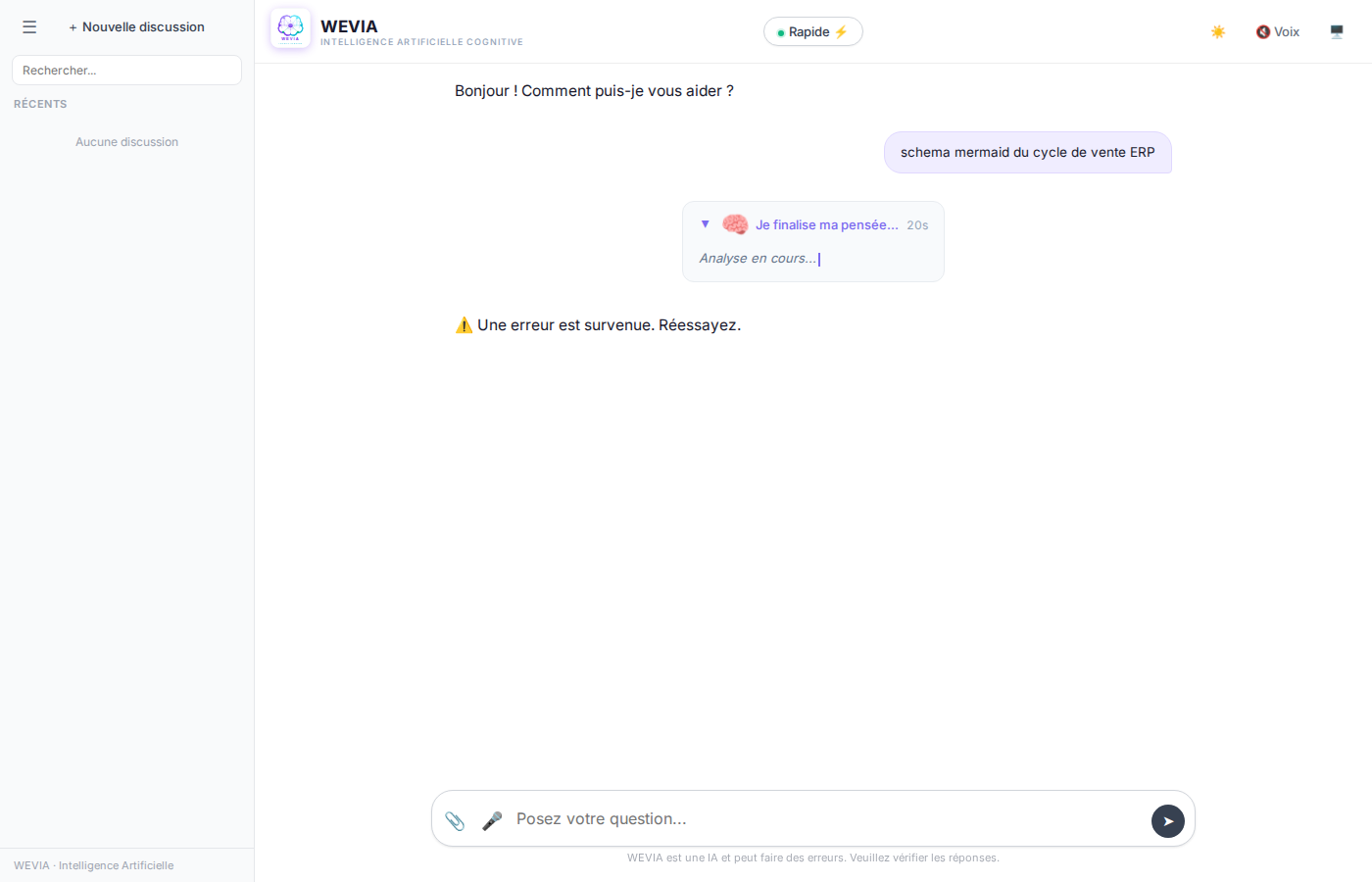Click the Rechercher search field
This screenshot has width=1372, height=882.
pos(126,71)
